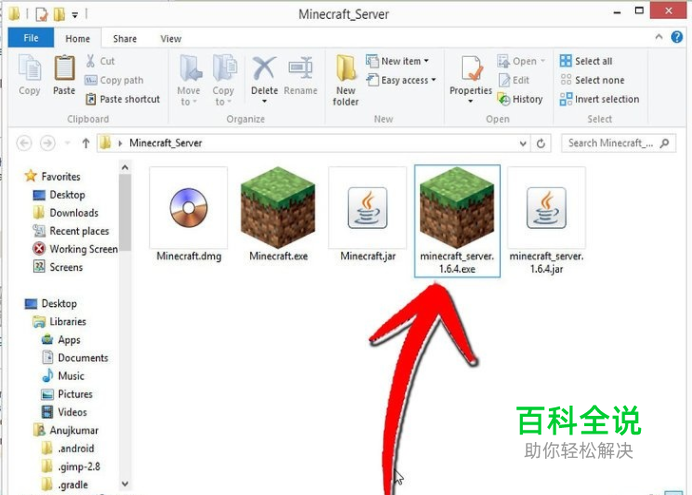Click the Search Minecraft_Server box
The width and height of the screenshot is (692, 495).
pos(618,143)
